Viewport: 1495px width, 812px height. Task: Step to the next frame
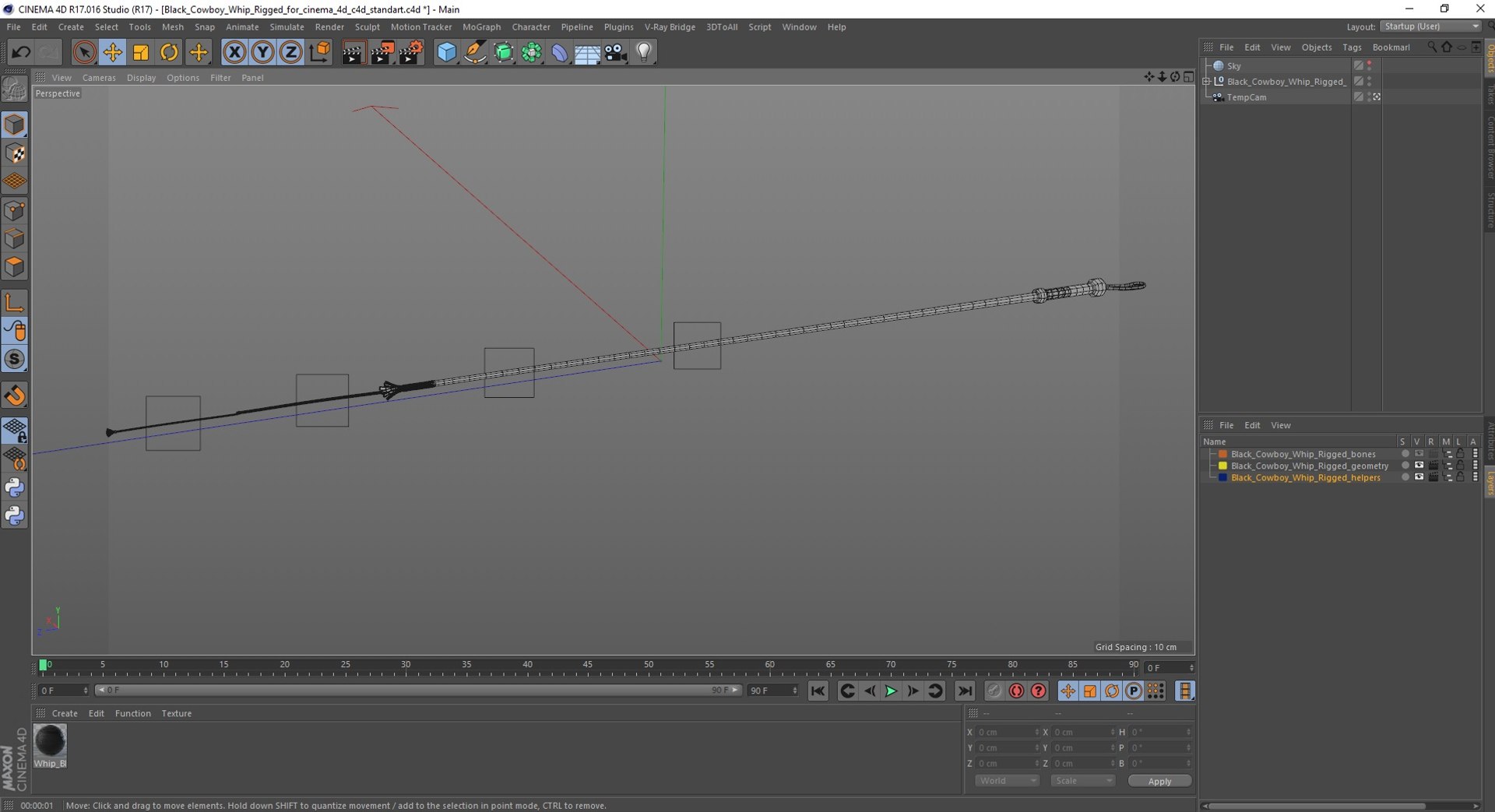(x=913, y=691)
